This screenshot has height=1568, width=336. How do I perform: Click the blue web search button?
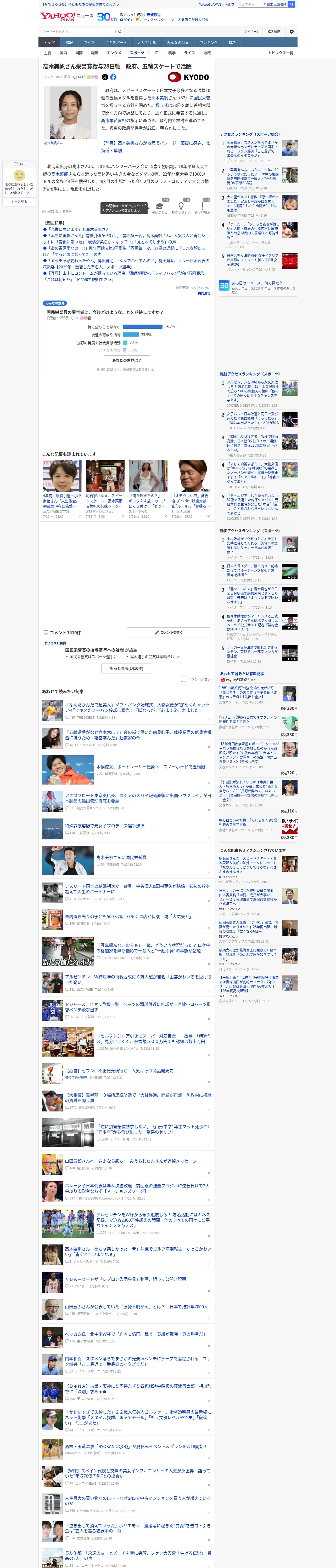click(292, 4)
